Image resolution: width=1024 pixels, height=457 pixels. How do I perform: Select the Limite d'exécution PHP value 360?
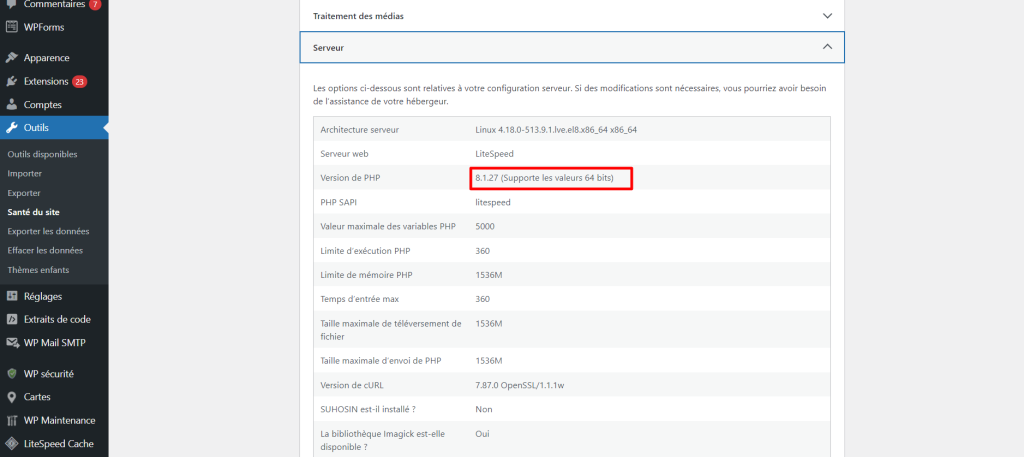click(x=483, y=251)
